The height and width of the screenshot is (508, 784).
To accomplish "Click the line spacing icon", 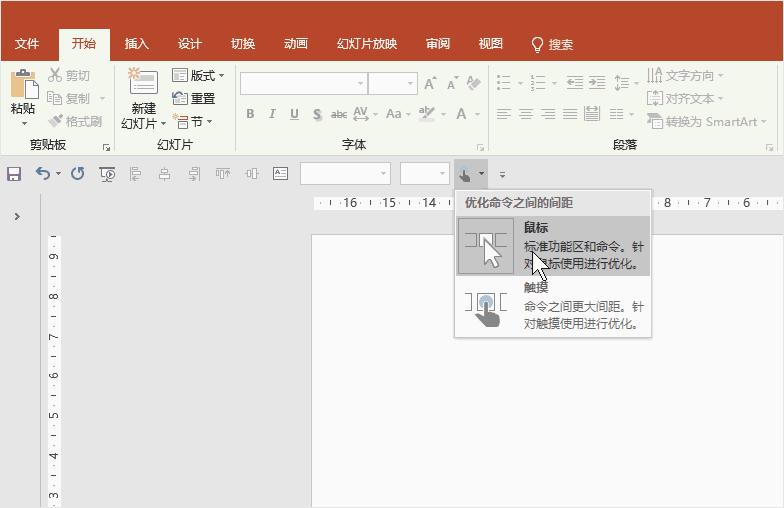I will [622, 82].
